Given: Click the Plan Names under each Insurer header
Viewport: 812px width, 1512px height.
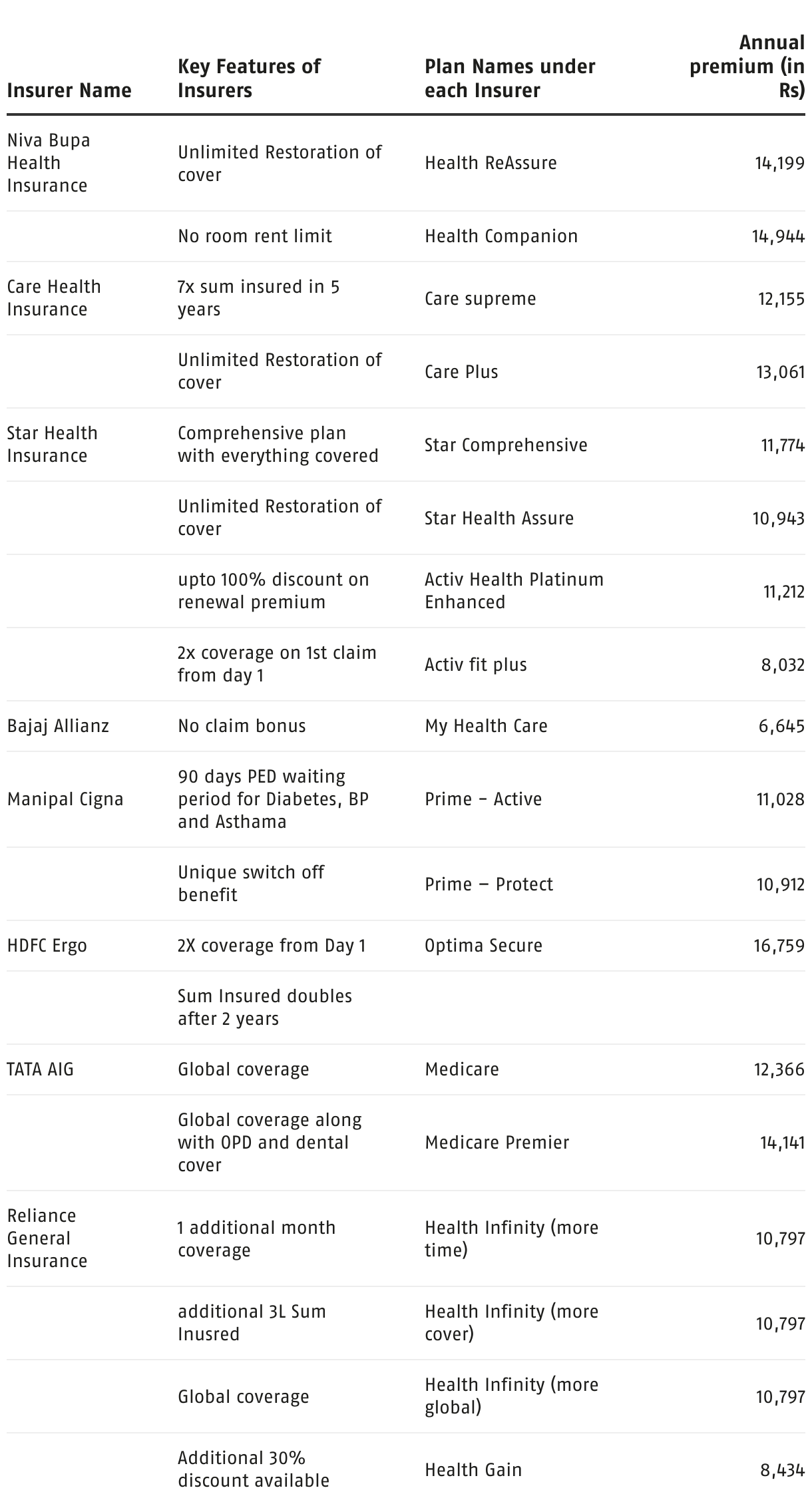Looking at the screenshot, I should 510,78.
